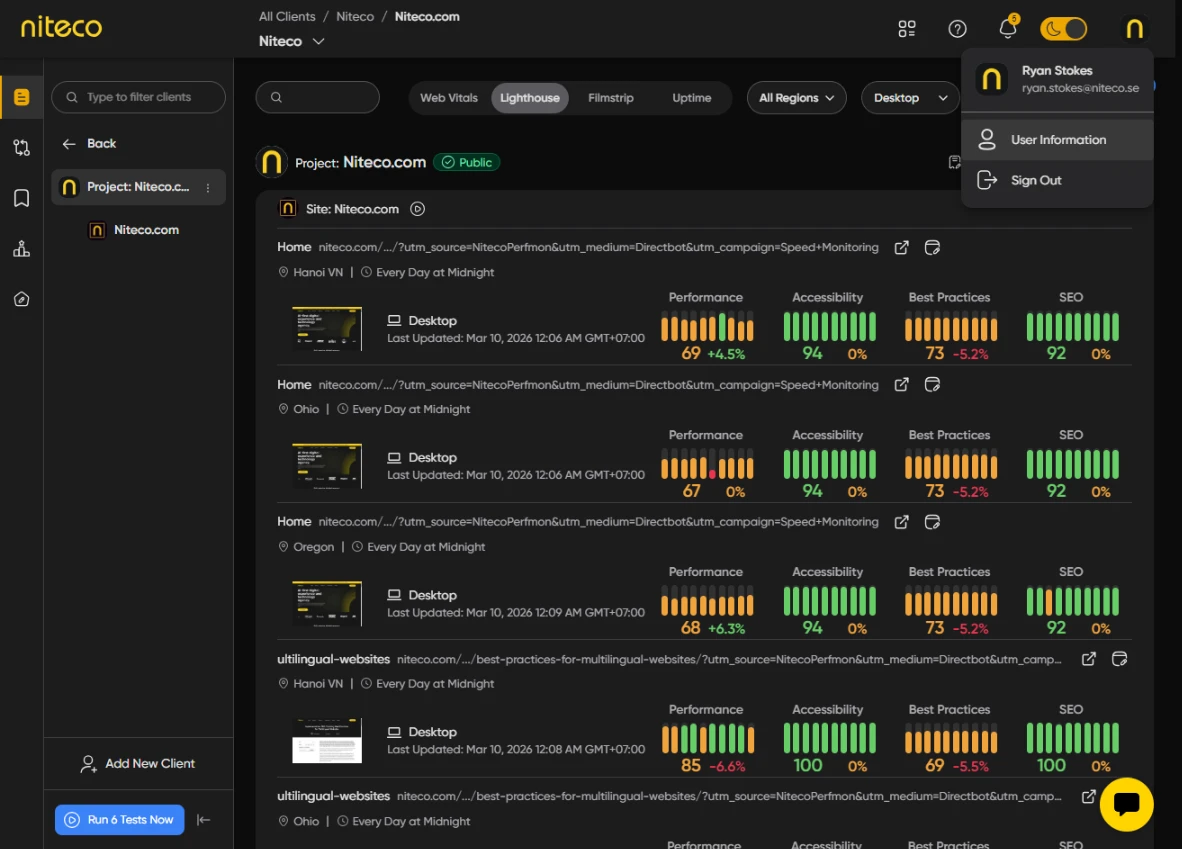Collapse the sidebar with the arrow icon
Screen dimensions: 1182x849
(x=204, y=820)
